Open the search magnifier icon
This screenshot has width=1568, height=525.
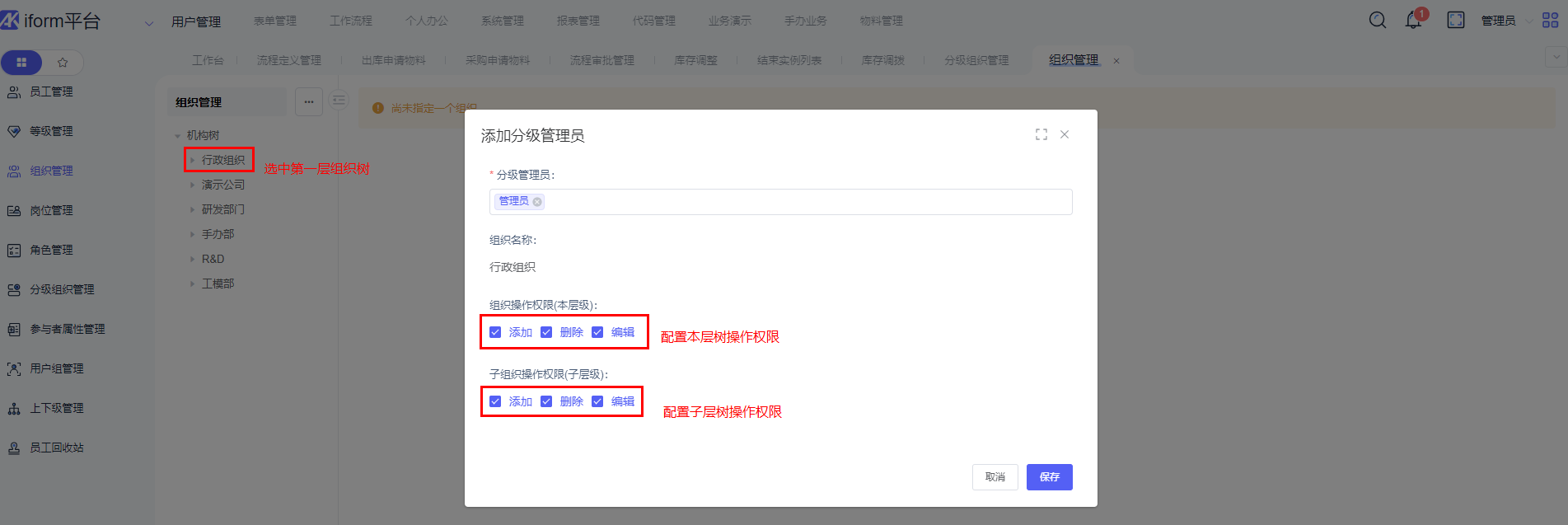click(1377, 20)
